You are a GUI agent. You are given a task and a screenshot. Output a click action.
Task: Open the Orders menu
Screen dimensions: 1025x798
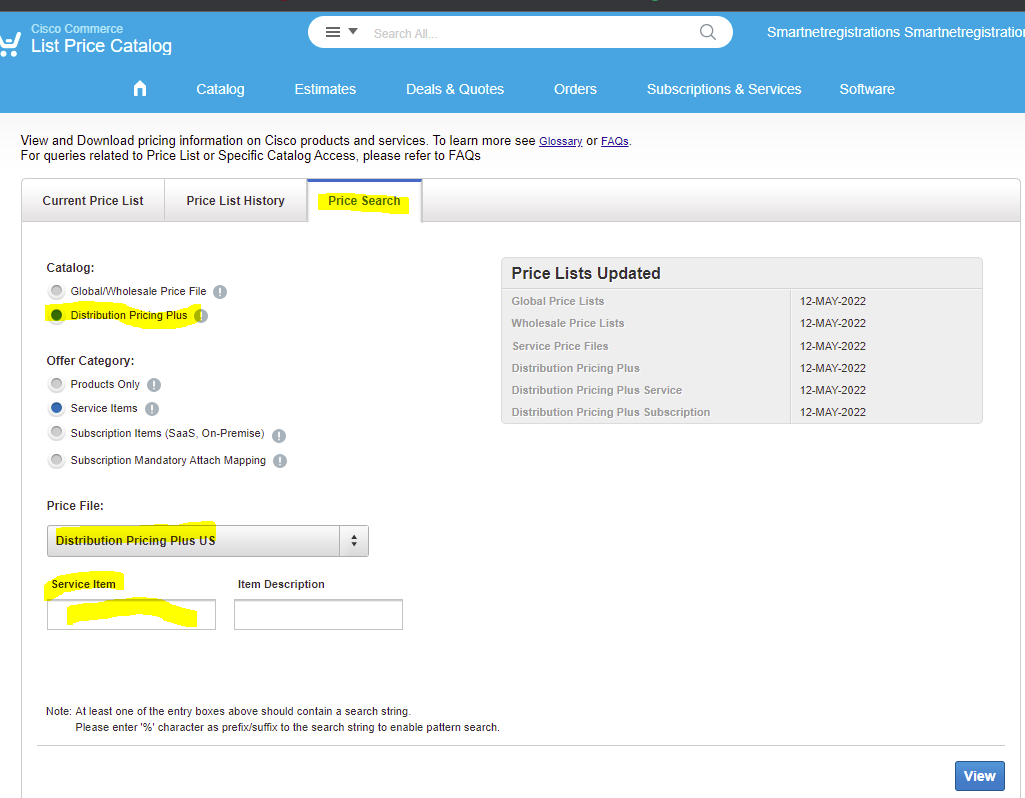[575, 89]
